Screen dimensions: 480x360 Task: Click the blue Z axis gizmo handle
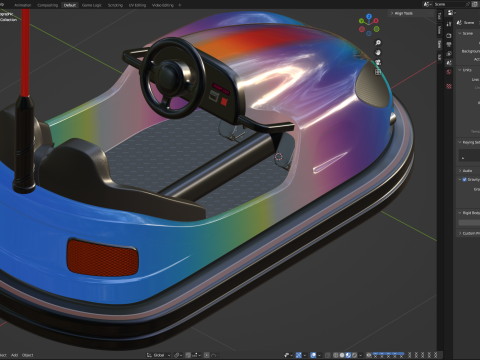click(369, 16)
